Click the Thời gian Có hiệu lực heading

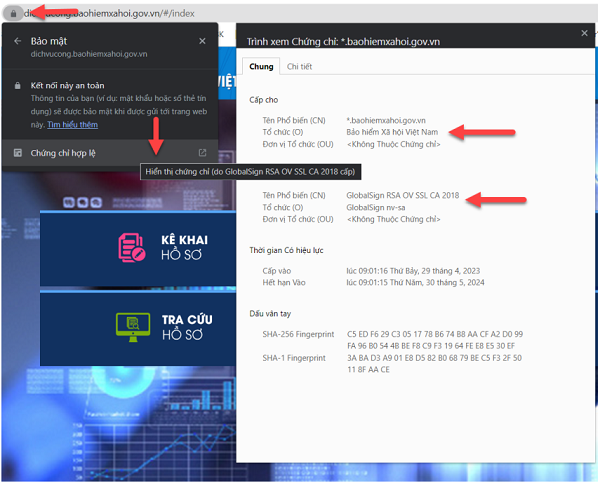[x=286, y=250]
